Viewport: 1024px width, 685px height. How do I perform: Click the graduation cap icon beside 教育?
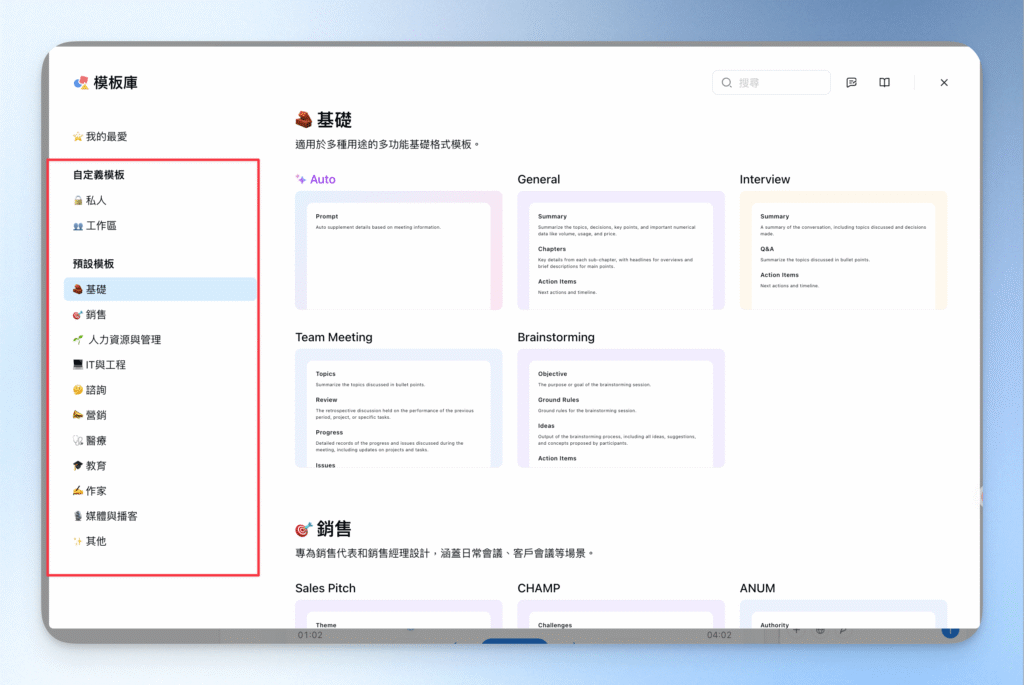78,466
